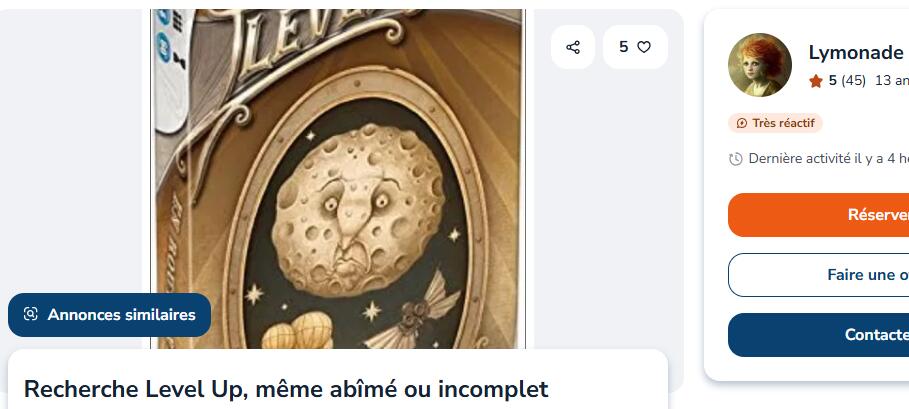The height and width of the screenshot is (409, 909).
Task: Click the favorites count number 5
Action: (624, 47)
